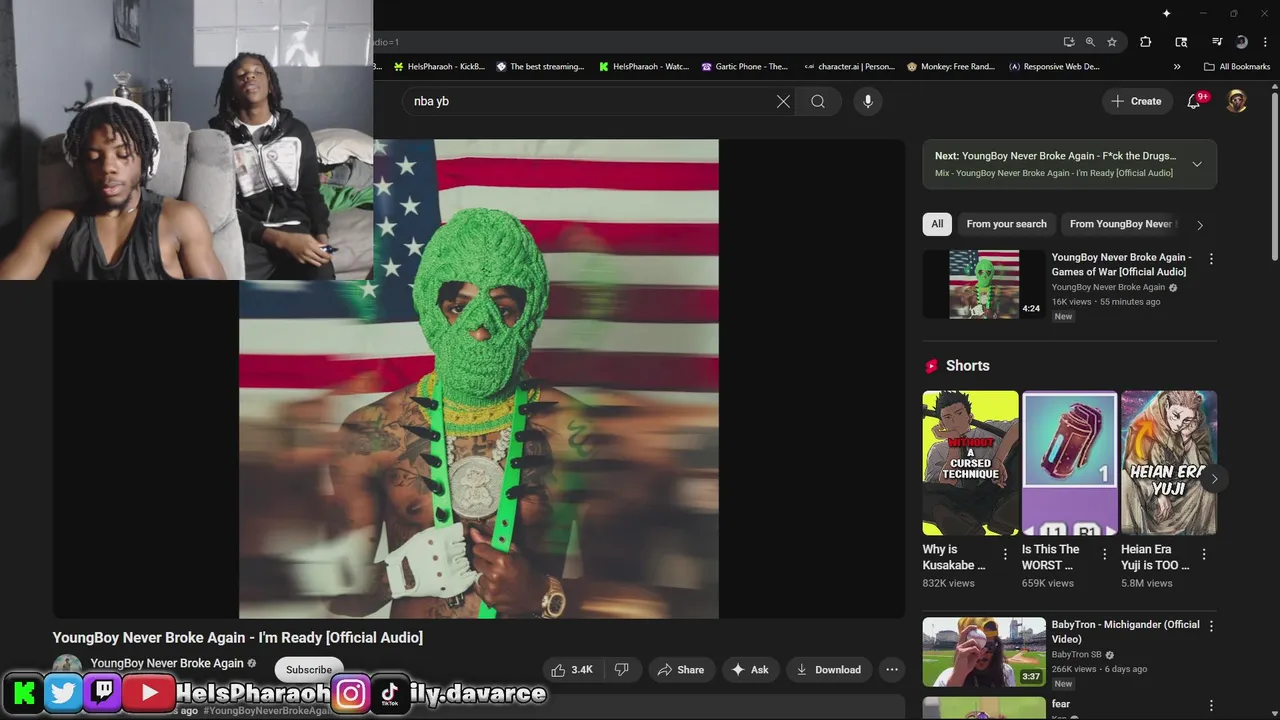Open HelsPharaoh - Kick bookmark
Viewport: 1280px width, 720px height.
[x=440, y=67]
